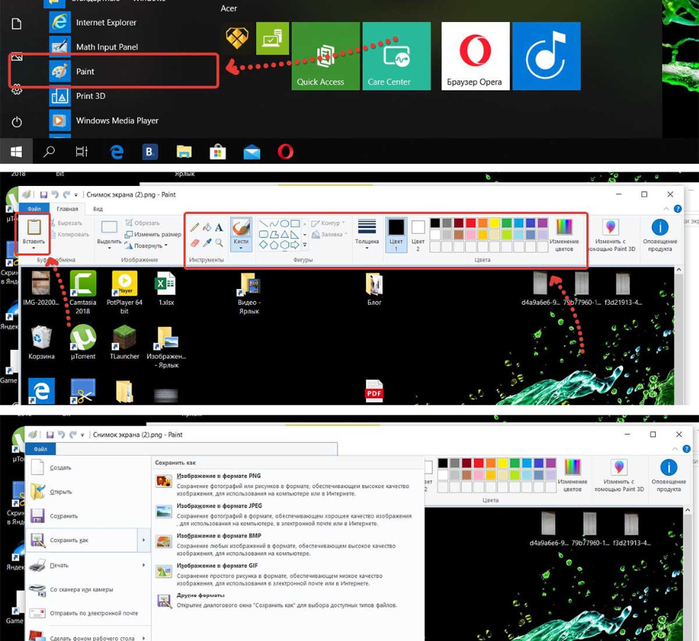Open Microsoft Edge from the taskbar
The width and height of the screenshot is (699, 641).
117,152
